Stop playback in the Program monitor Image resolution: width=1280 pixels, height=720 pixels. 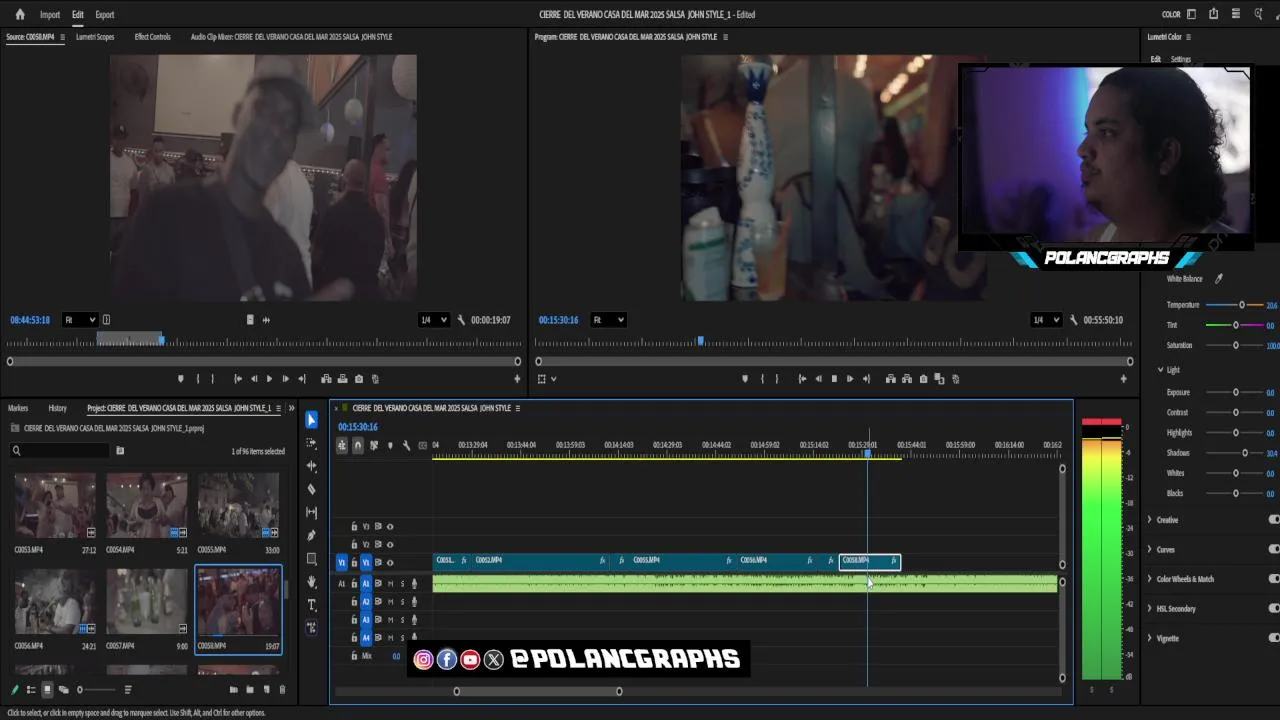pos(834,379)
